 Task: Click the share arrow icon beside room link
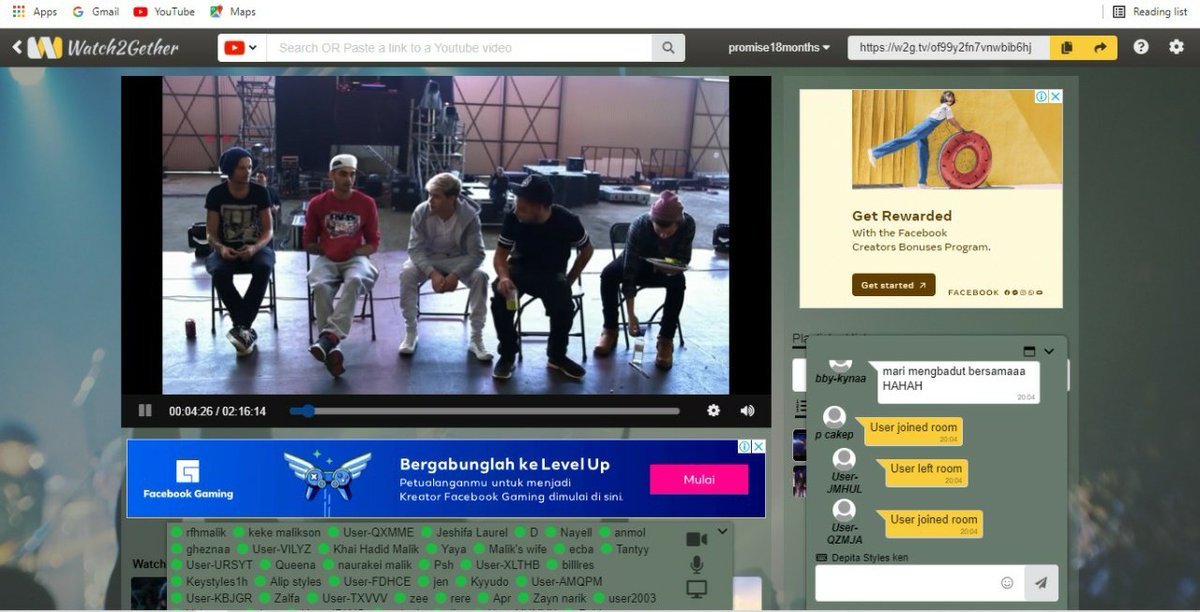pos(1100,48)
